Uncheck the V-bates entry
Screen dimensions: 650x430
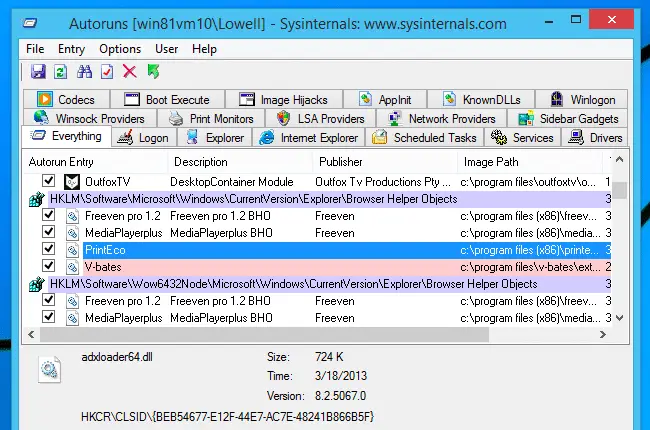[x=49, y=265]
